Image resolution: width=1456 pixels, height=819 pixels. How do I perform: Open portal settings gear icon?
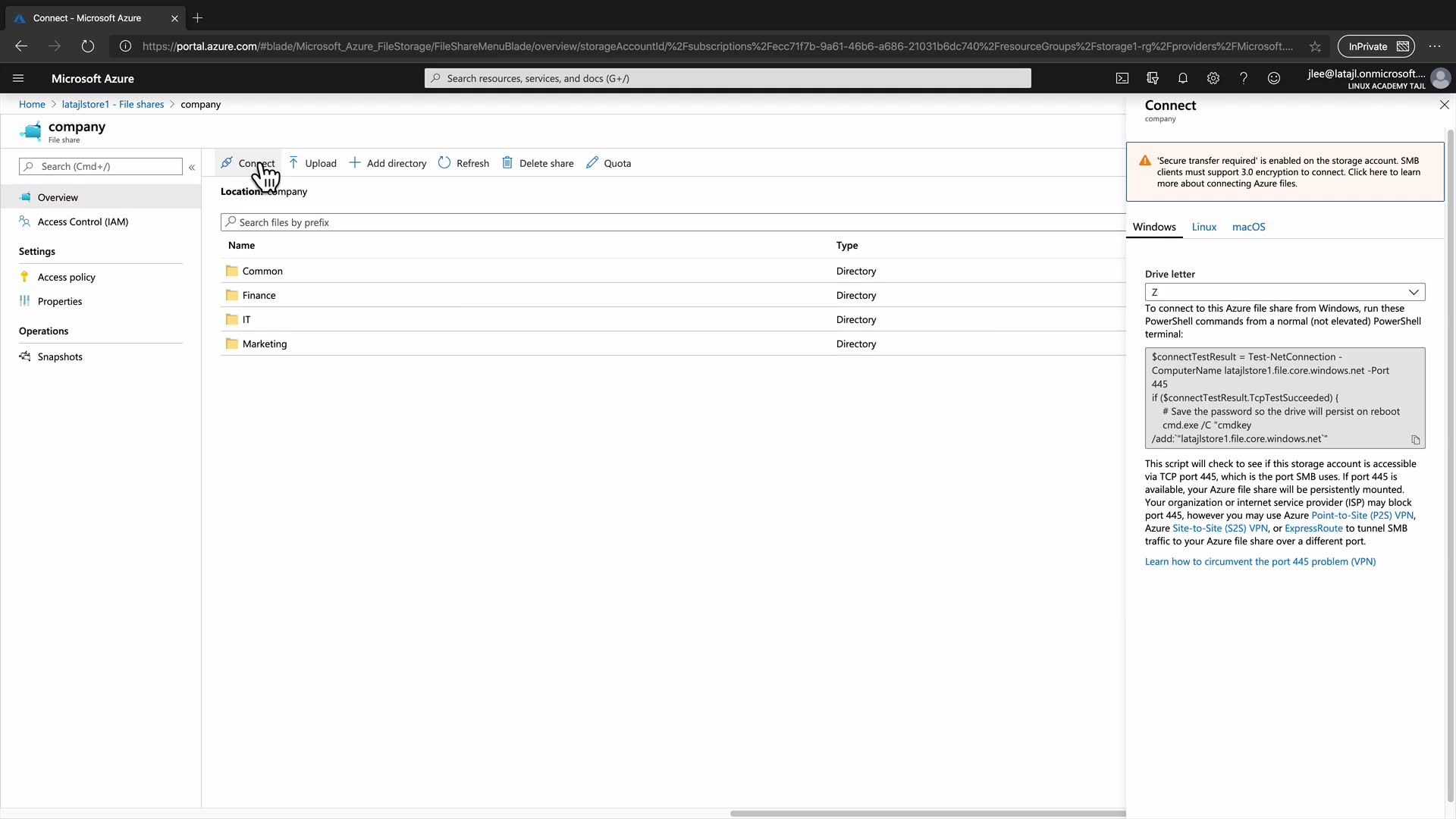tap(1213, 78)
